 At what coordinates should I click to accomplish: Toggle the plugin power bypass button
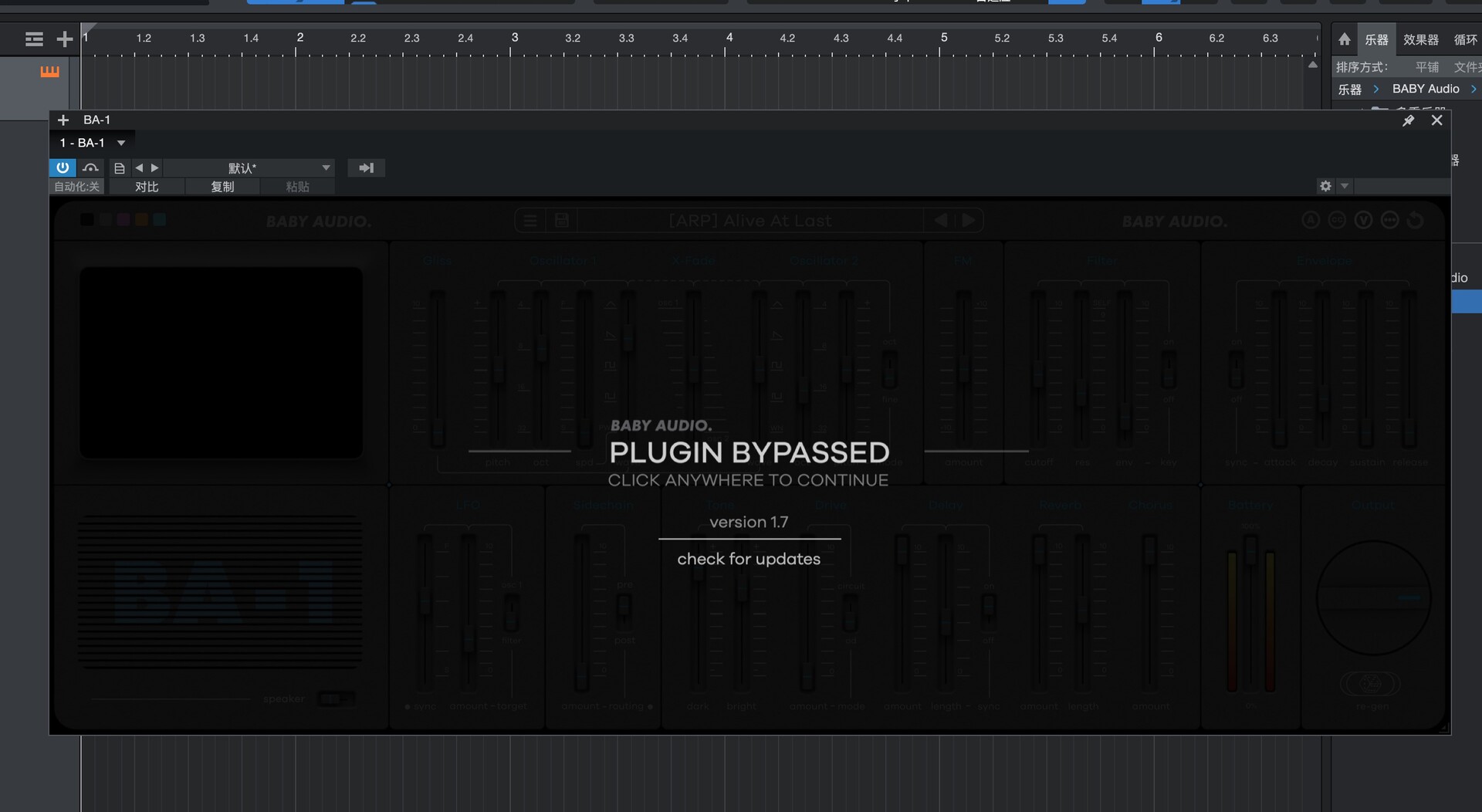tap(63, 167)
